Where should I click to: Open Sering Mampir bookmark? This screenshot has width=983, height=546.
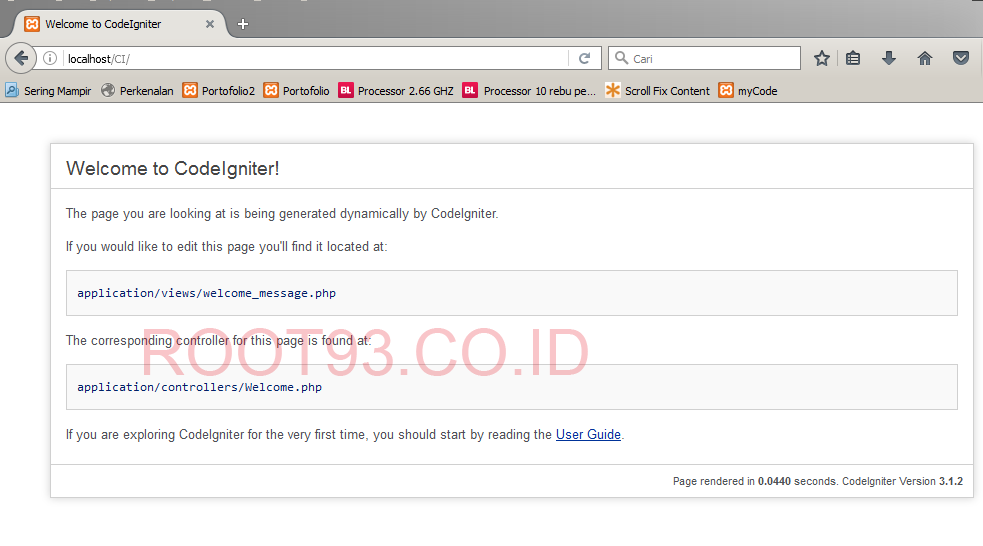(48, 91)
